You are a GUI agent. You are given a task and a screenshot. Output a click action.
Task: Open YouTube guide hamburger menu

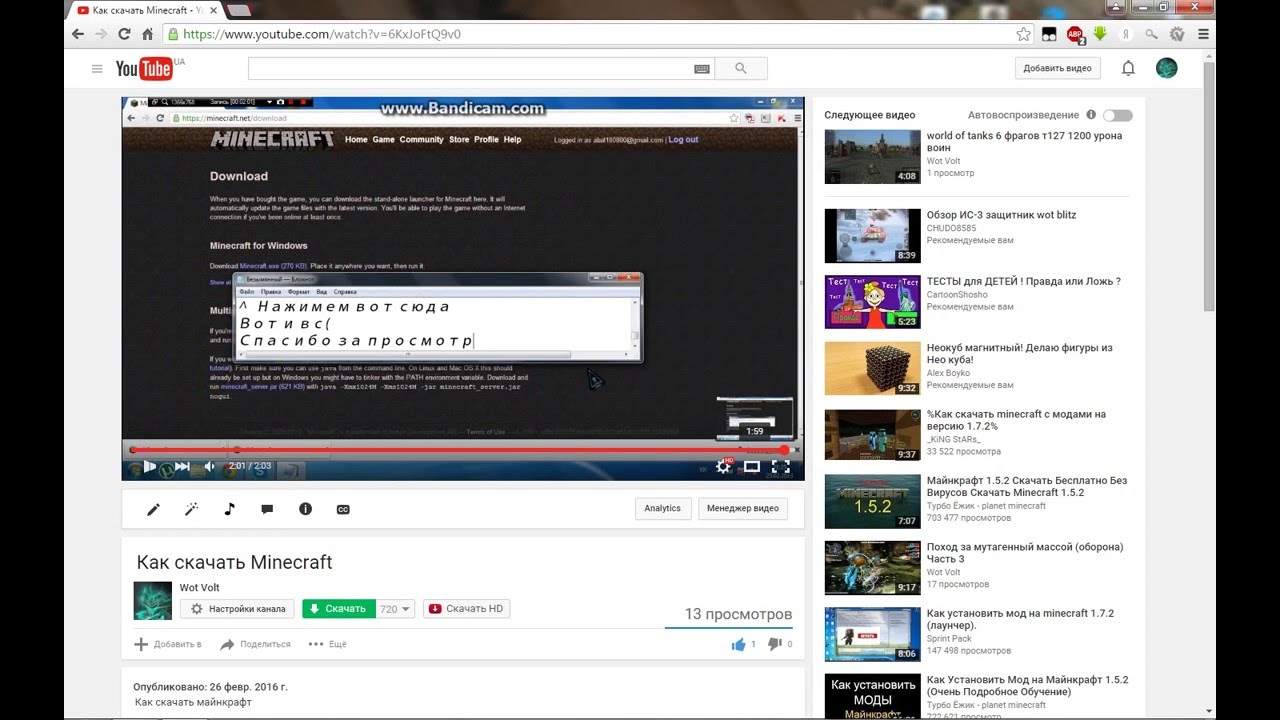(97, 69)
